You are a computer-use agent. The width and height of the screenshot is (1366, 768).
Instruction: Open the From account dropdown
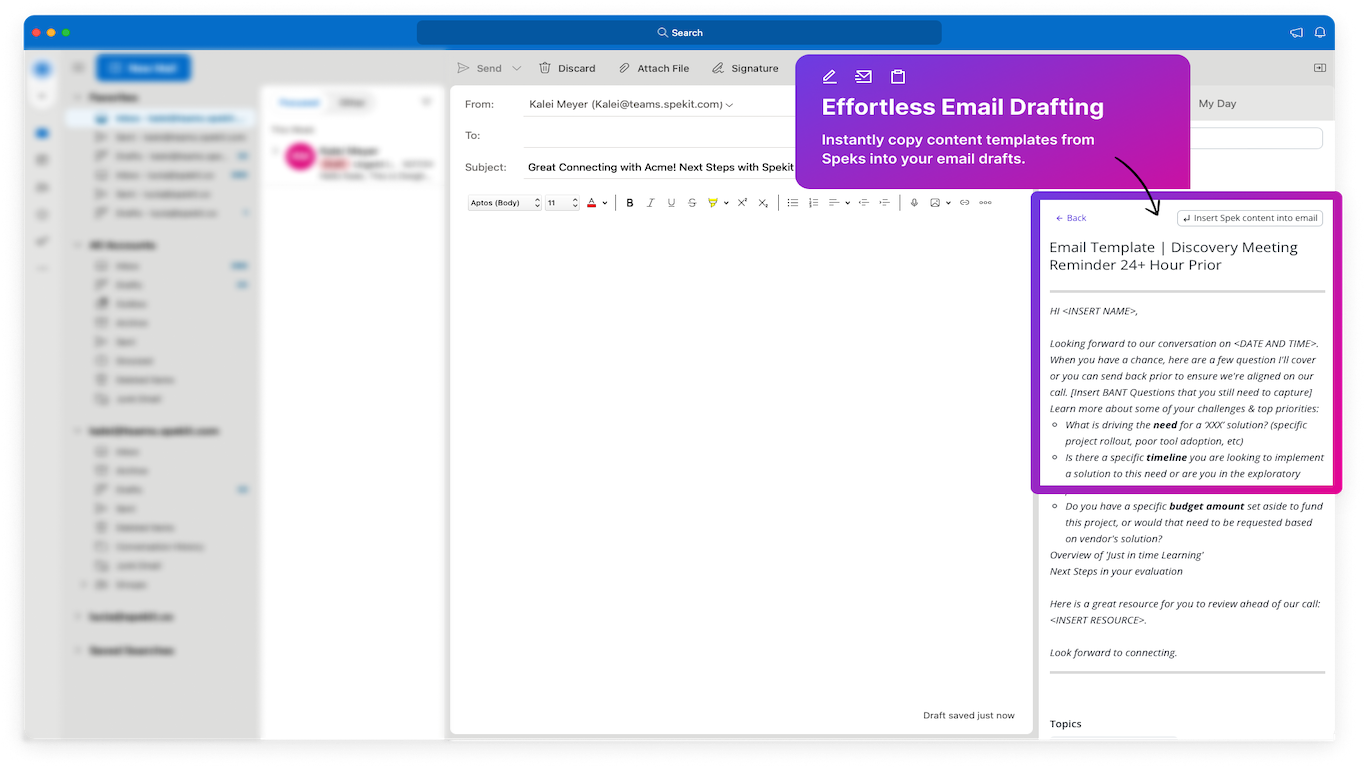coord(631,104)
